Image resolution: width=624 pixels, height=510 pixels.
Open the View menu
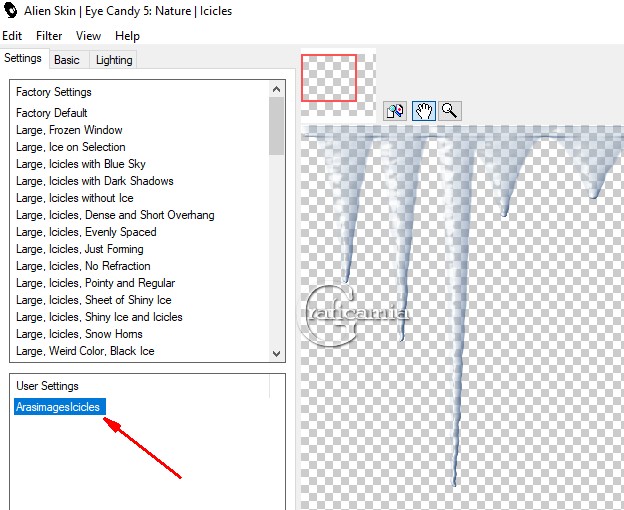coord(88,36)
